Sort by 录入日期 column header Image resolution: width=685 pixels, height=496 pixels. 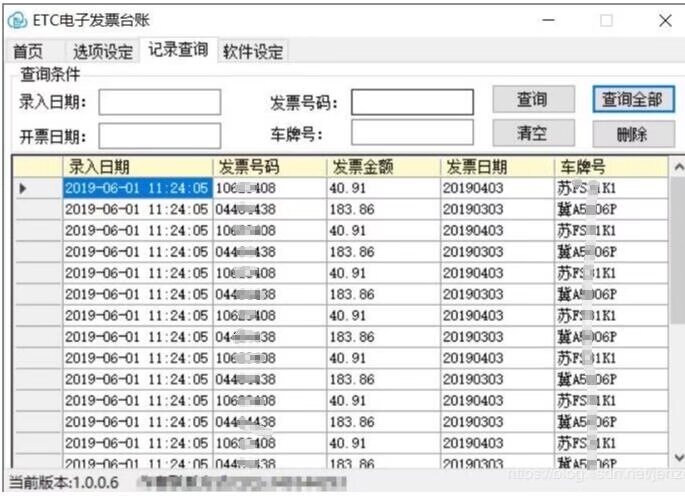(137, 167)
